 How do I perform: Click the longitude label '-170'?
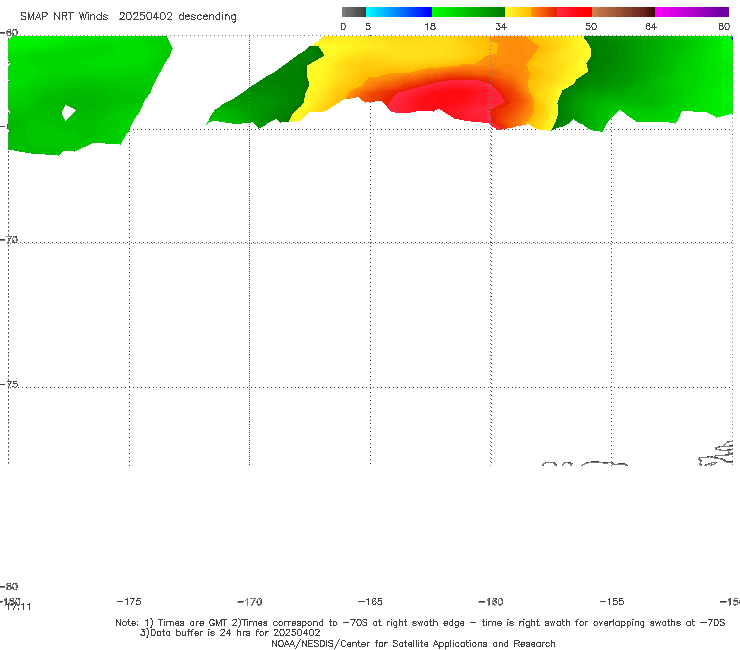coord(250,601)
